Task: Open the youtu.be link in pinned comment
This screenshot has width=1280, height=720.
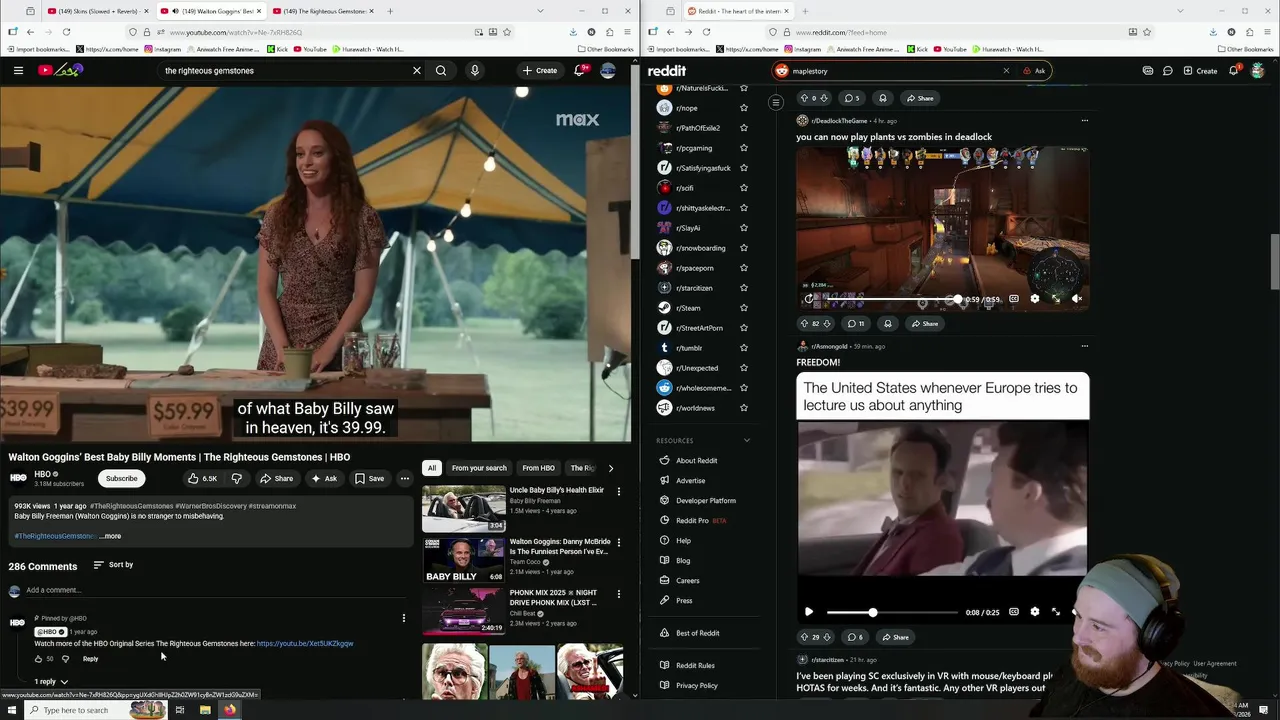Action: click(x=305, y=644)
